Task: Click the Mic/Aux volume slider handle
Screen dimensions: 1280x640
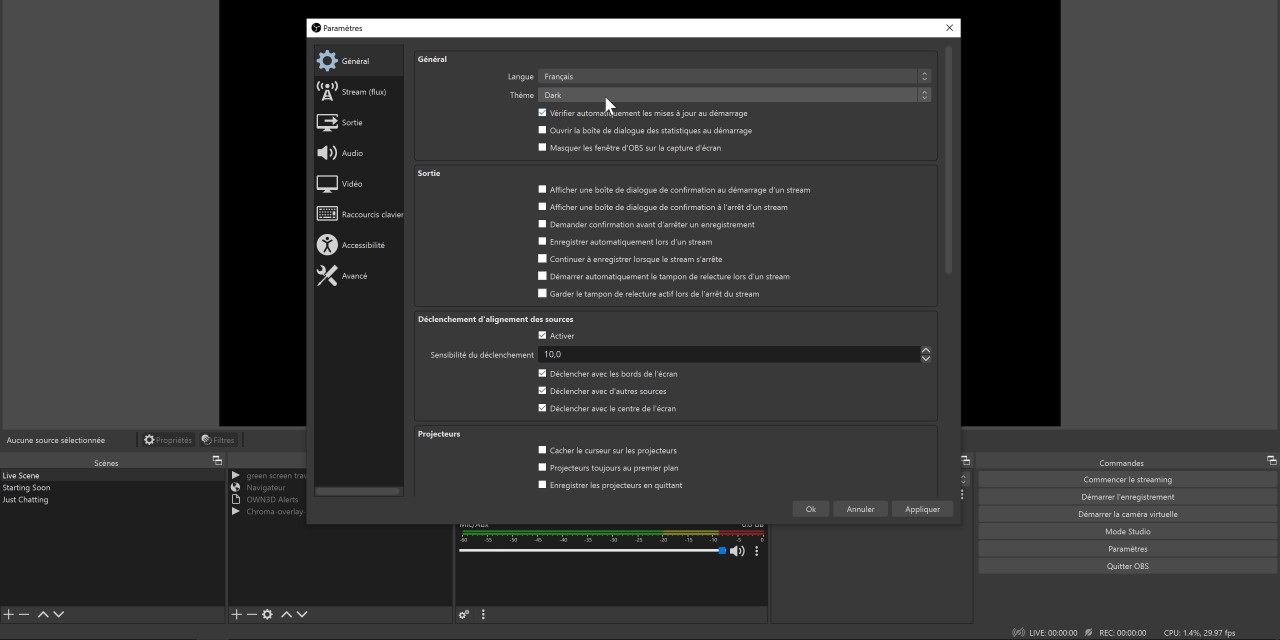Action: [722, 551]
